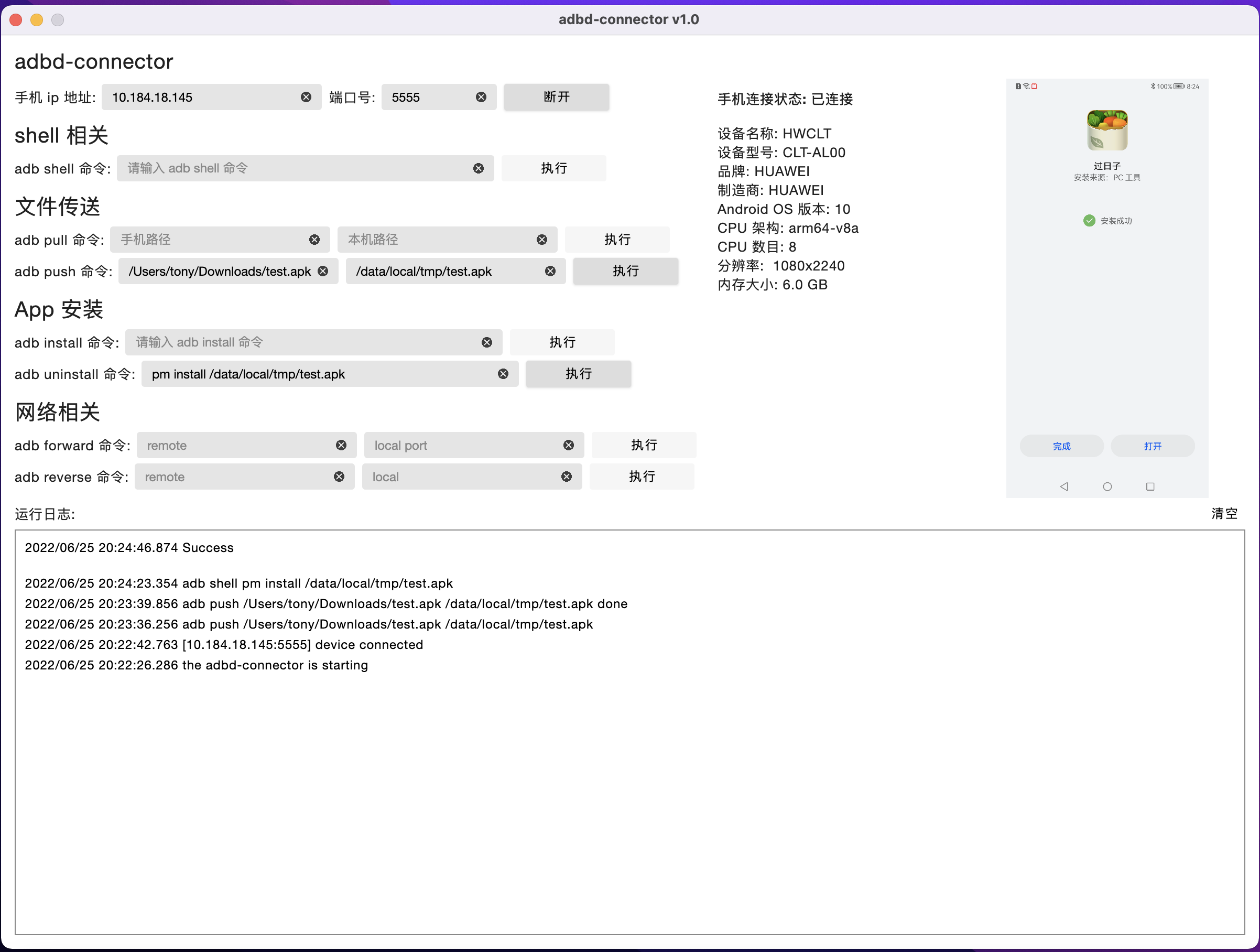Tap the home circle on phone screen
1260x952 pixels.
(x=1107, y=486)
